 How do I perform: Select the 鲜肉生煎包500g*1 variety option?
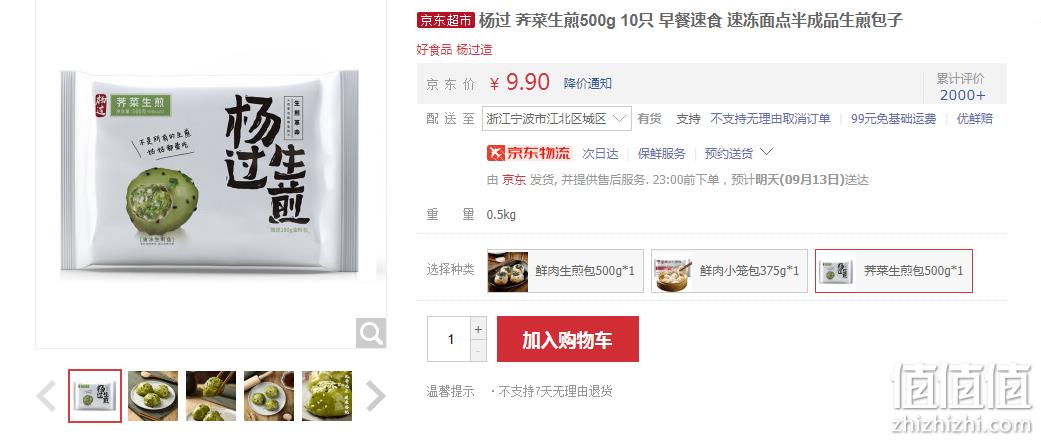pyautogui.click(x=566, y=271)
